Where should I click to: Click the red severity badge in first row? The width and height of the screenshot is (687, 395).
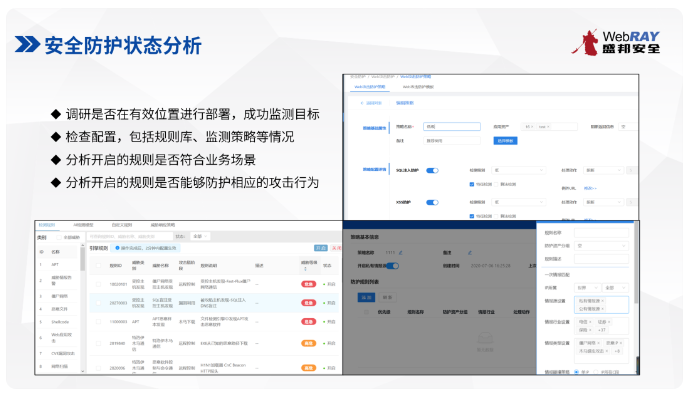click(x=308, y=284)
